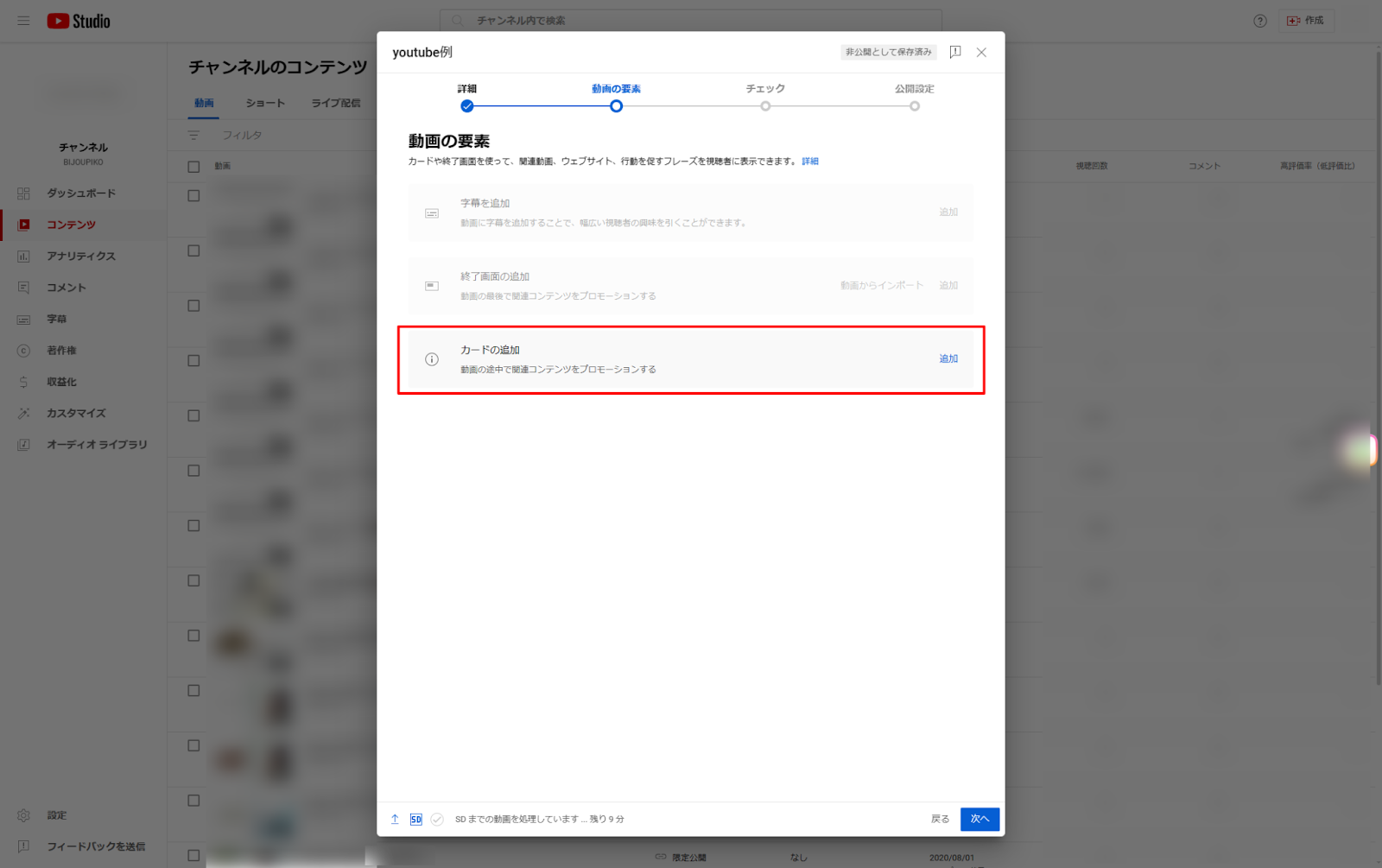Viewport: 1382px width, 868px height.
Task: Click the フィルタ filter icon
Action: pos(193,136)
